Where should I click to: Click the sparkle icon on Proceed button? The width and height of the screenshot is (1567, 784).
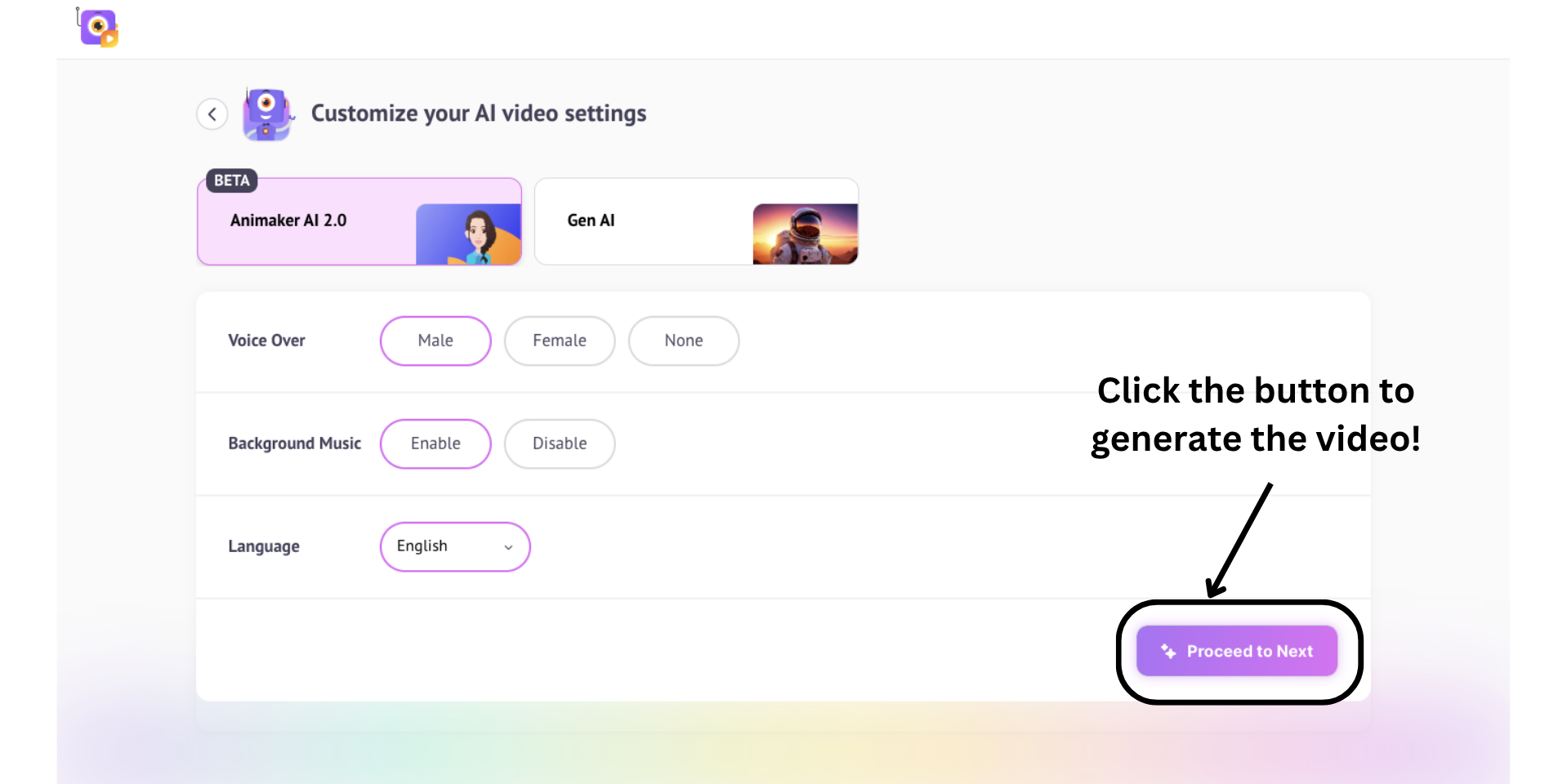(x=1168, y=651)
